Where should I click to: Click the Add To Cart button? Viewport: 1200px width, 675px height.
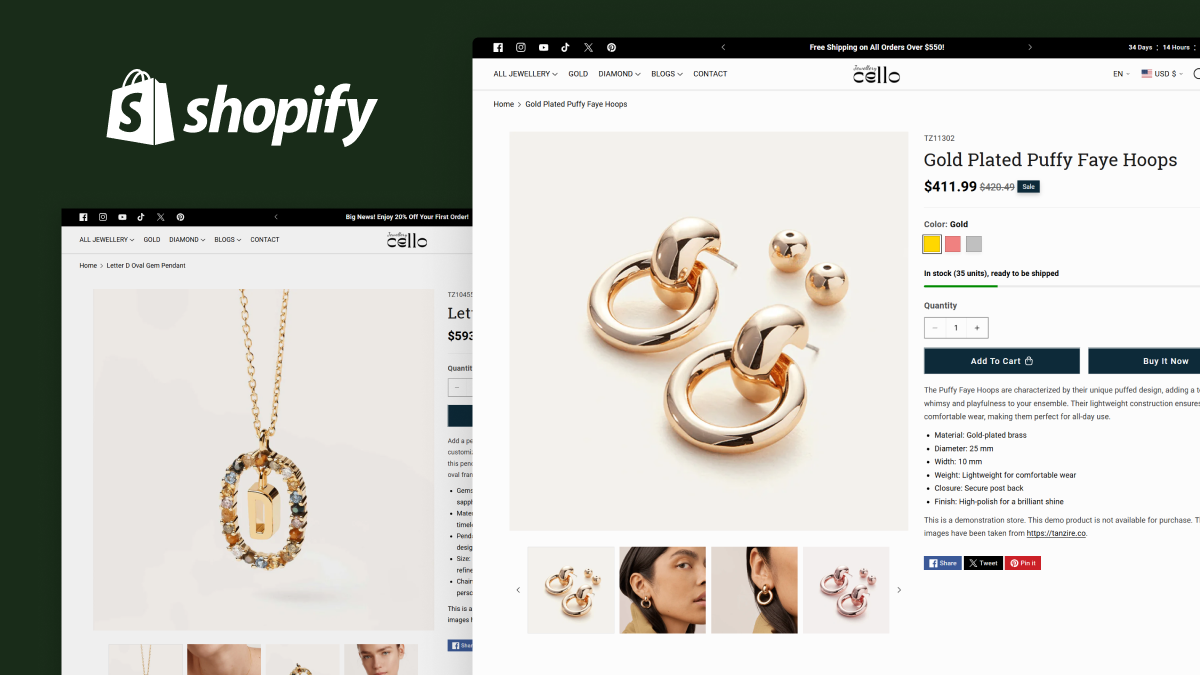coord(1002,361)
